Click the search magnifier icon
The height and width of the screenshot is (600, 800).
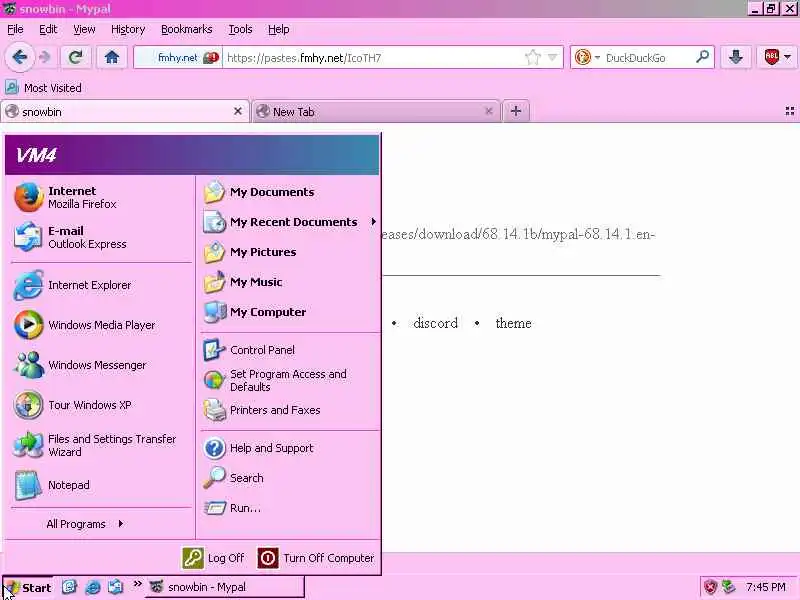[x=703, y=57]
